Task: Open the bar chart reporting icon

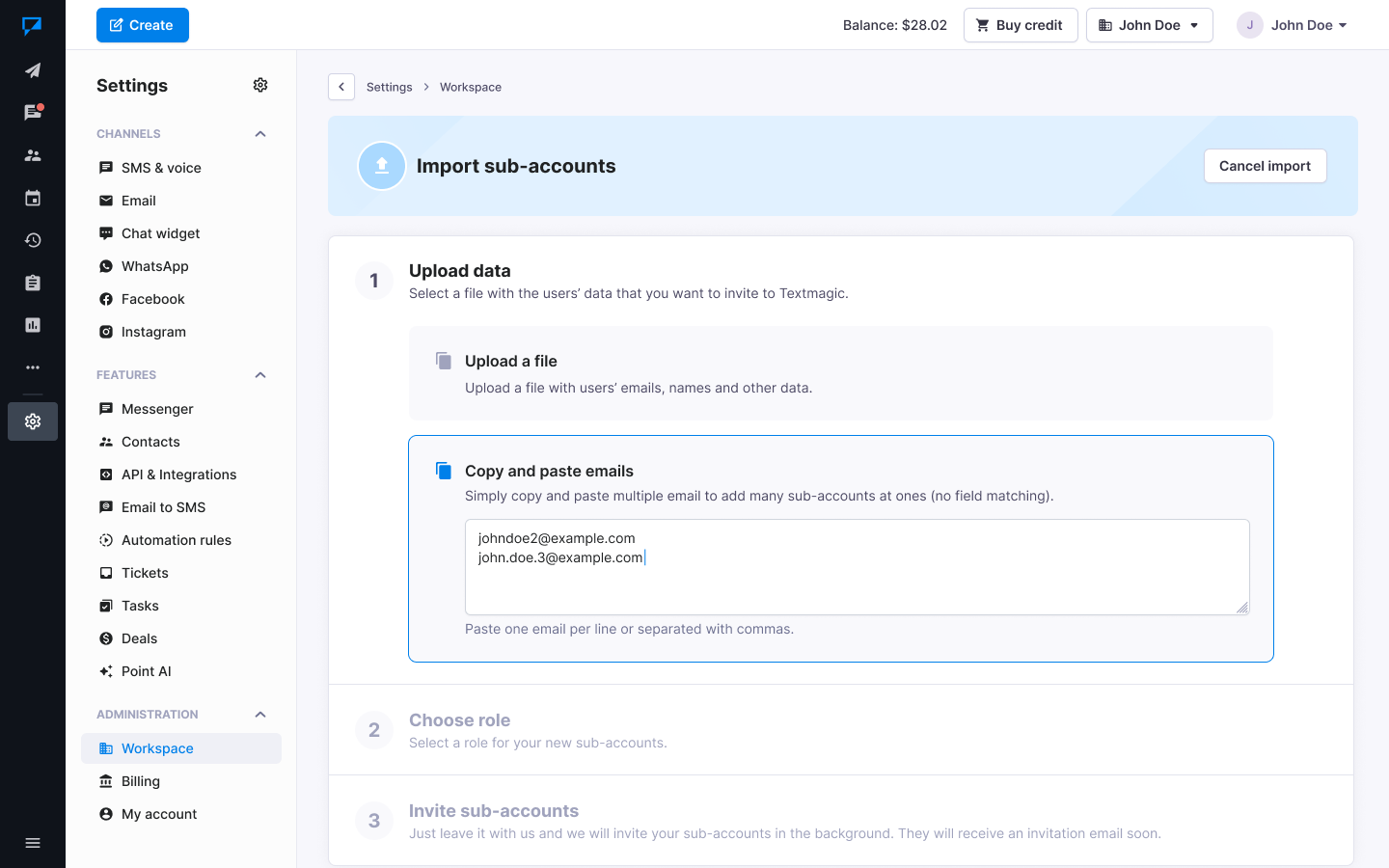Action: pos(33,324)
